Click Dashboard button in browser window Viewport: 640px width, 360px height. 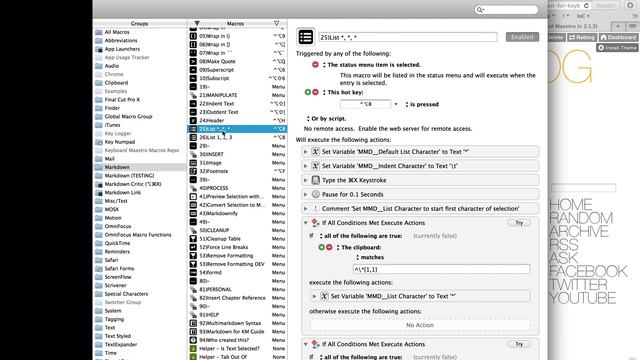pyautogui.click(x=618, y=37)
